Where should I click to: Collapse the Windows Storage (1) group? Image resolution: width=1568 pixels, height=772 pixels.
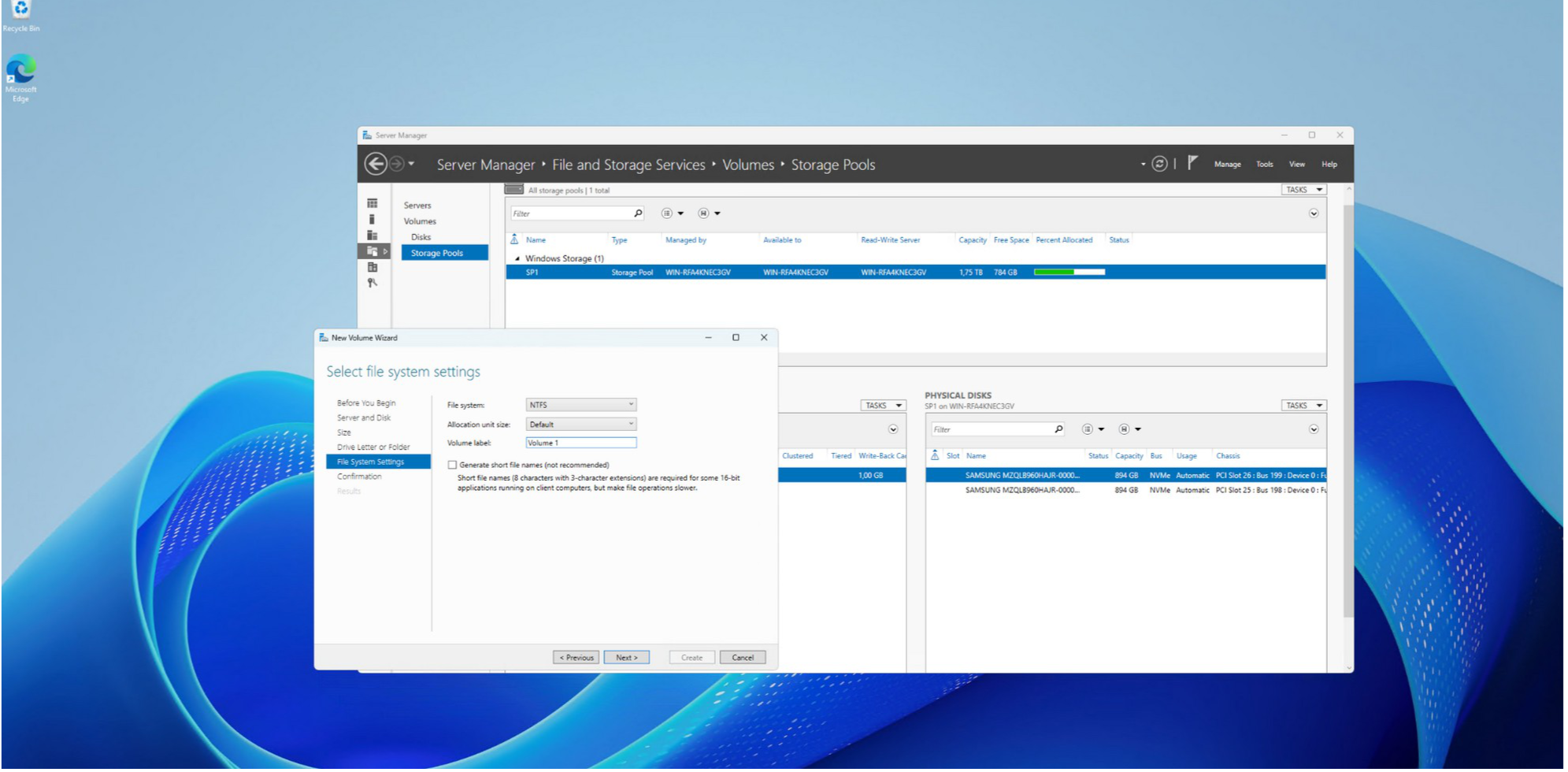coord(517,258)
